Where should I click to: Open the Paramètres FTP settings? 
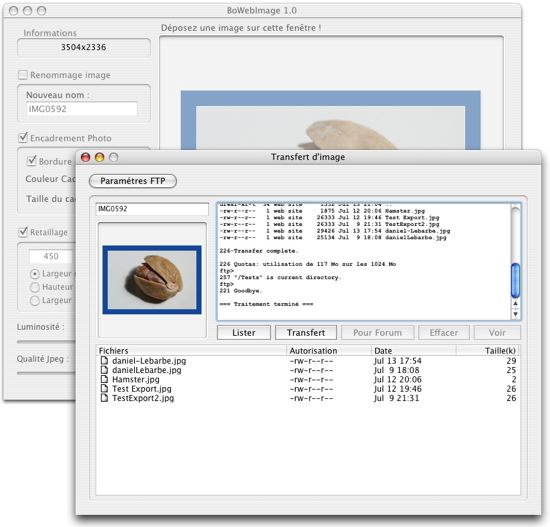click(x=133, y=181)
